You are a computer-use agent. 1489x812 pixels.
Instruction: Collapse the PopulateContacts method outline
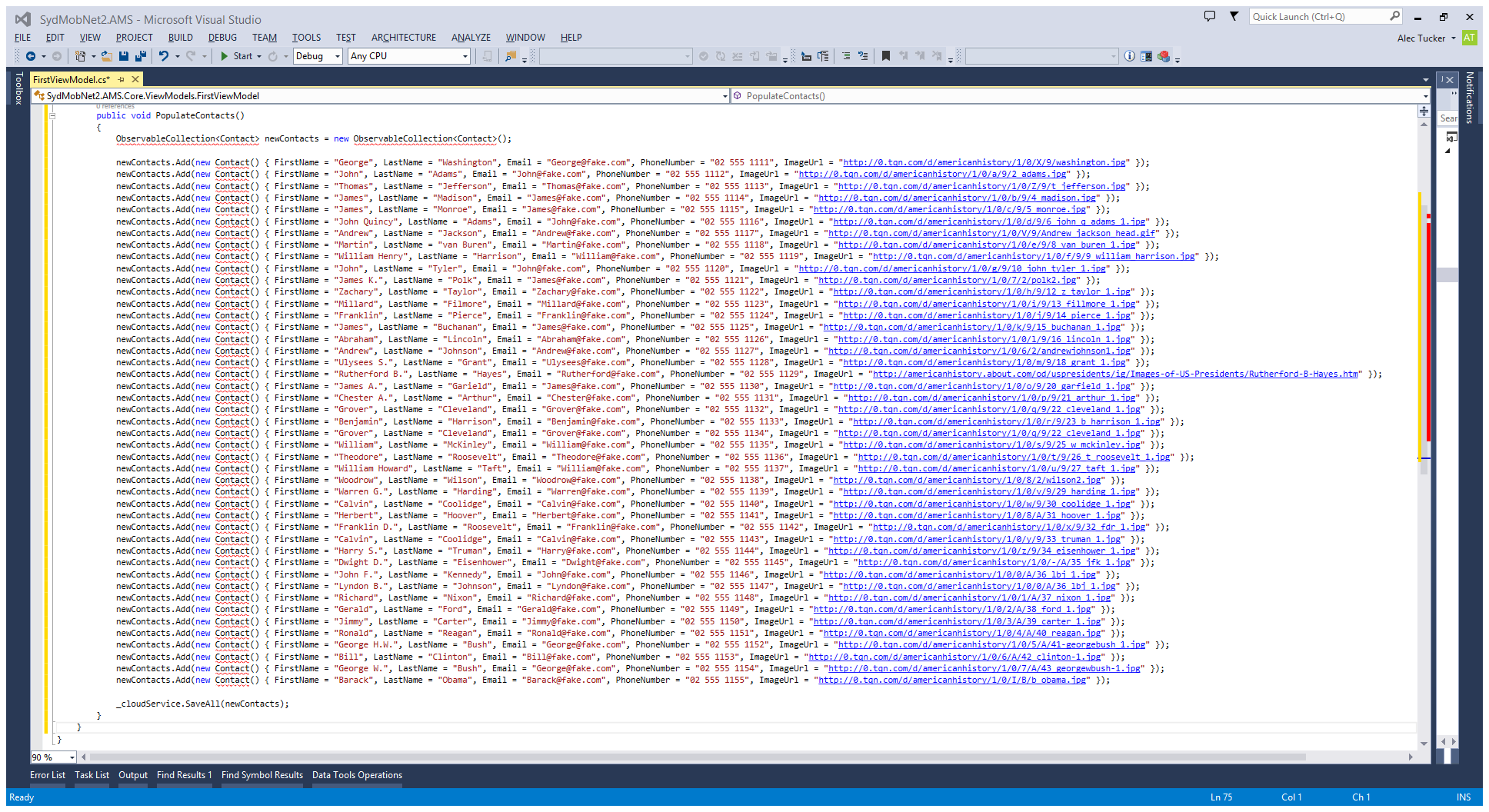[52, 116]
